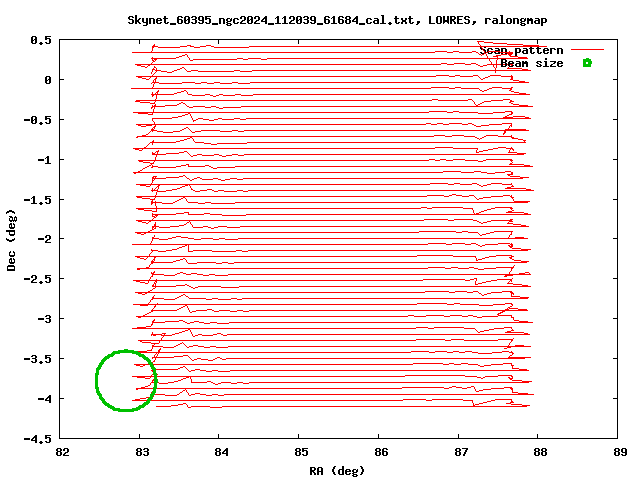Click the y-axis tick label -2
The height and width of the screenshot is (480, 640).
(x=44, y=239)
